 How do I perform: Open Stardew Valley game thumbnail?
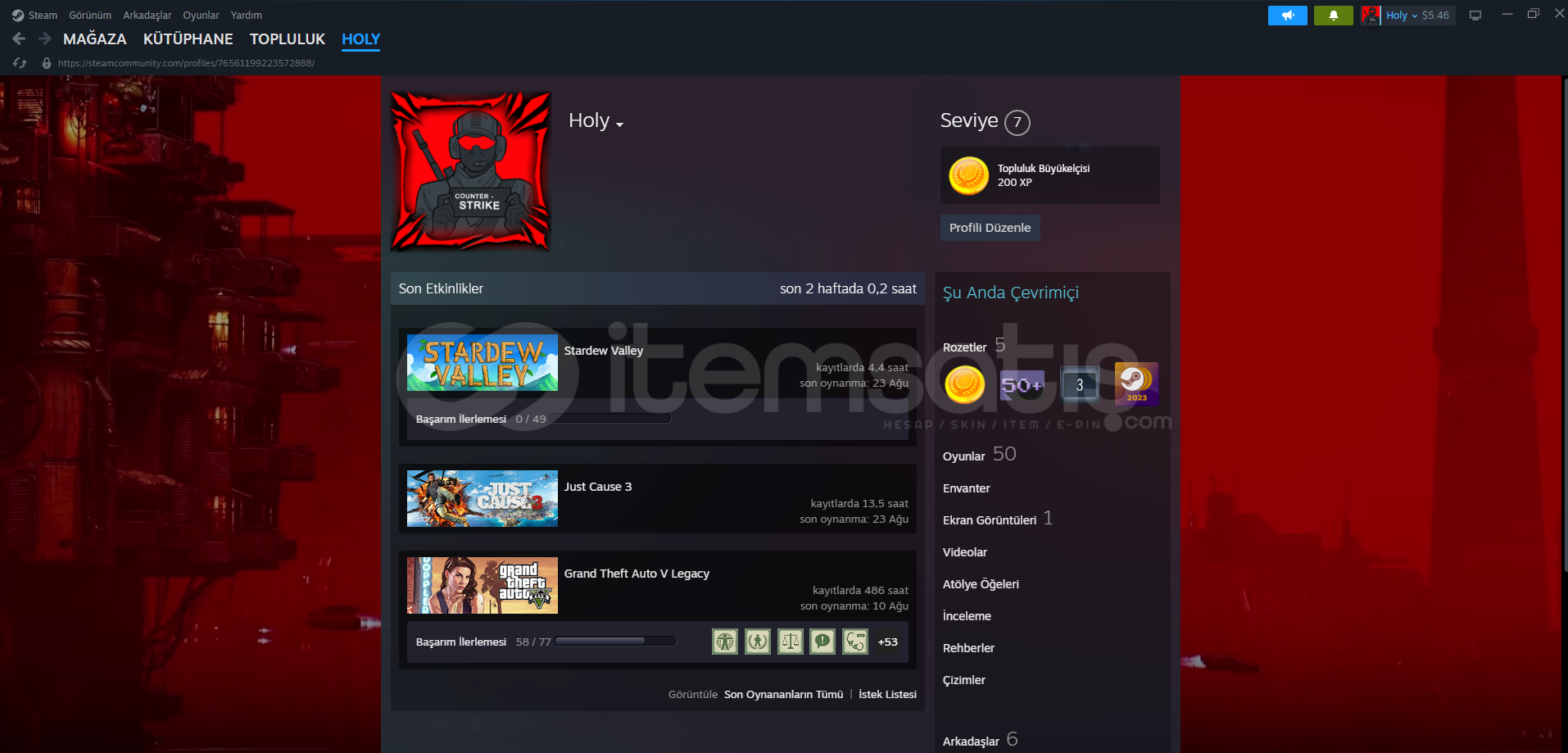tap(483, 362)
